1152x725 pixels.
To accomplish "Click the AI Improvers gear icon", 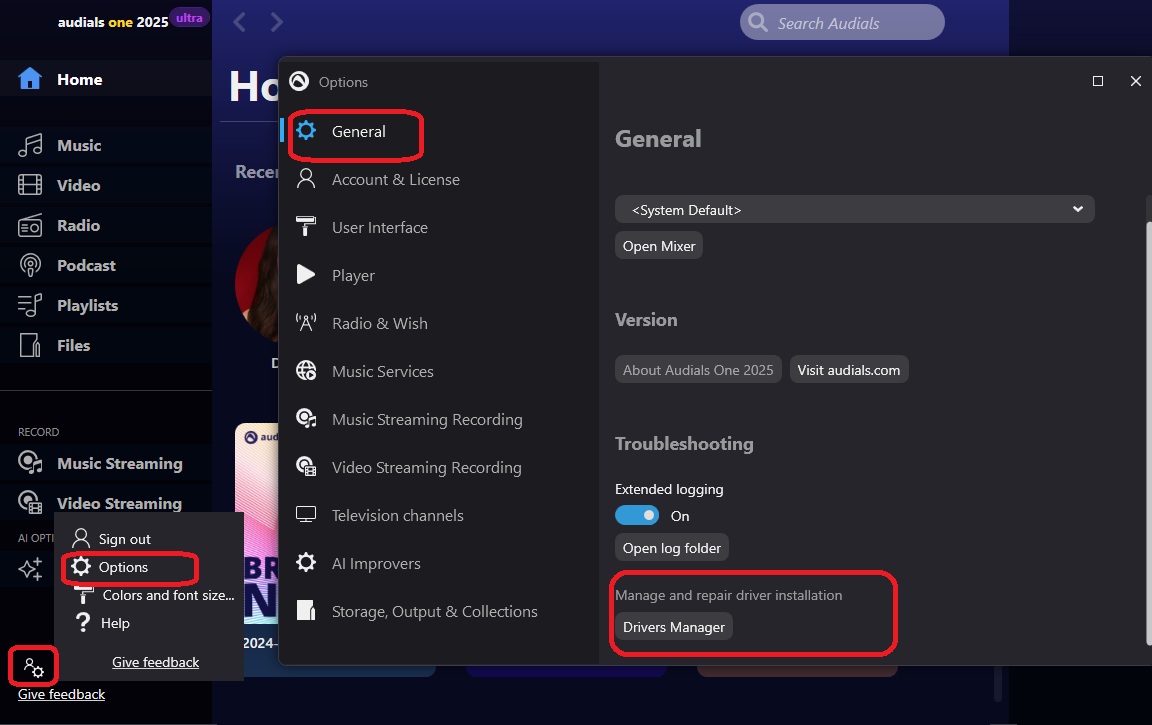I will [306, 563].
